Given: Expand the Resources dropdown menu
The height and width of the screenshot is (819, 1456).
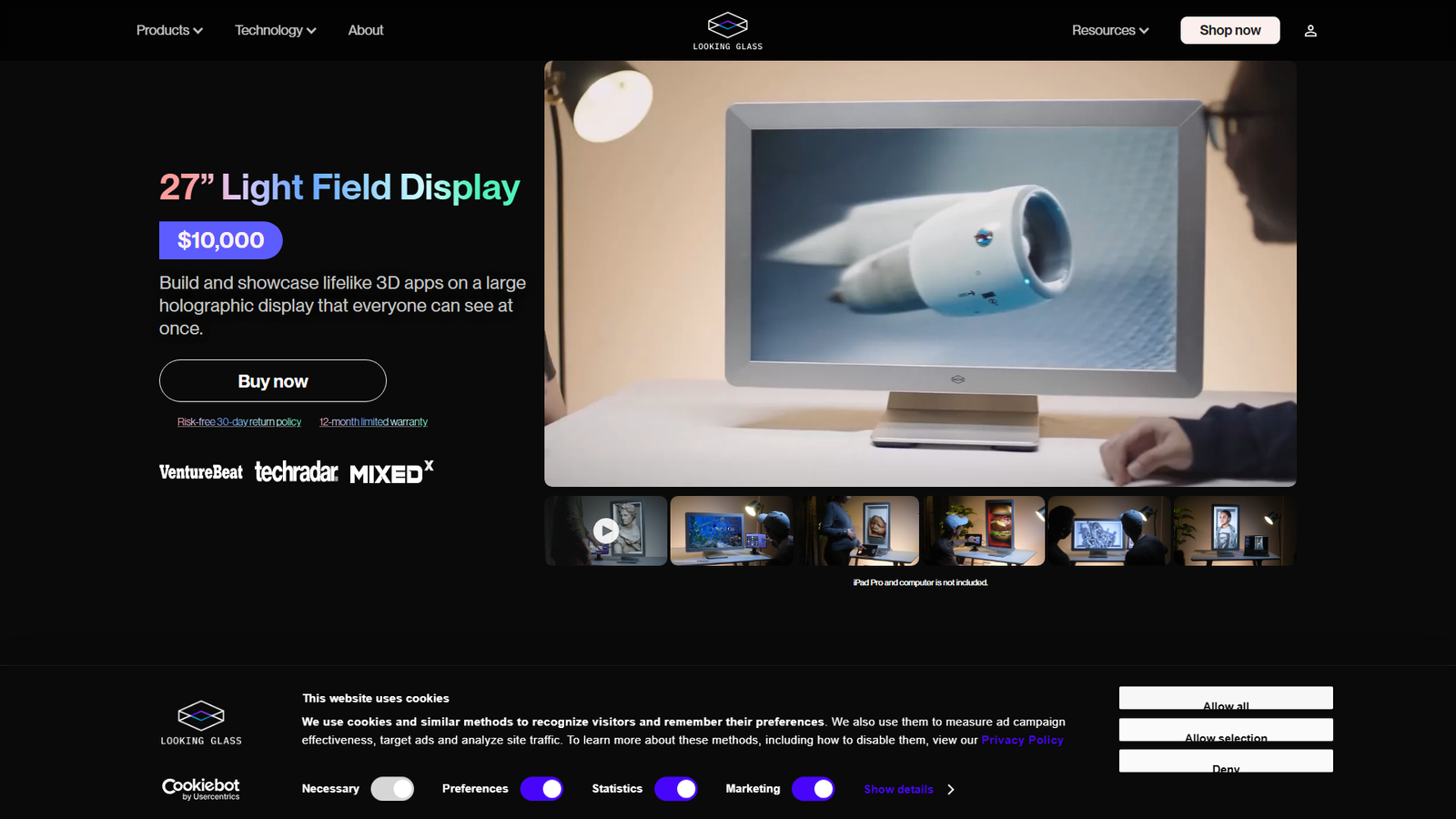Looking at the screenshot, I should (x=1109, y=30).
